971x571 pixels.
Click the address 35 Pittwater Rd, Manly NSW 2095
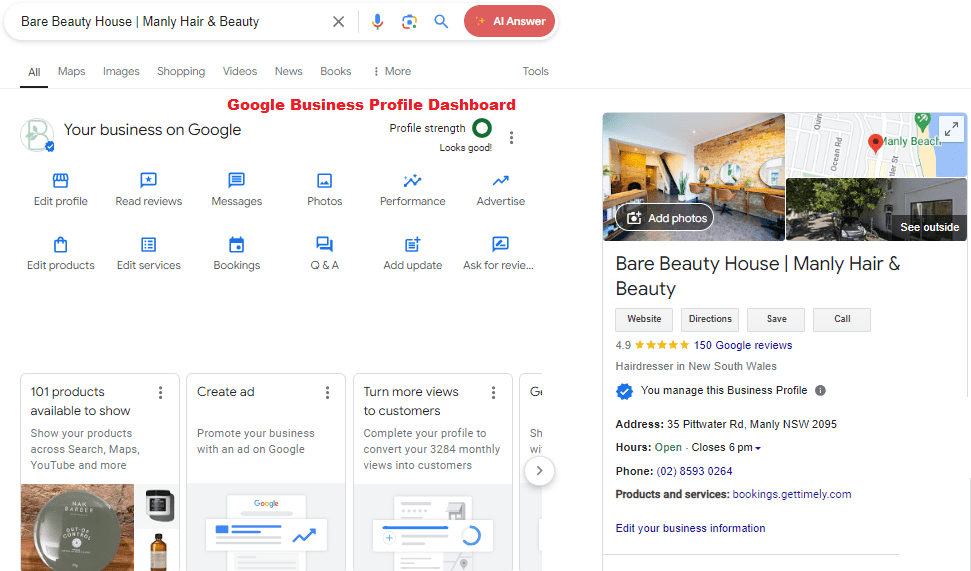(751, 424)
